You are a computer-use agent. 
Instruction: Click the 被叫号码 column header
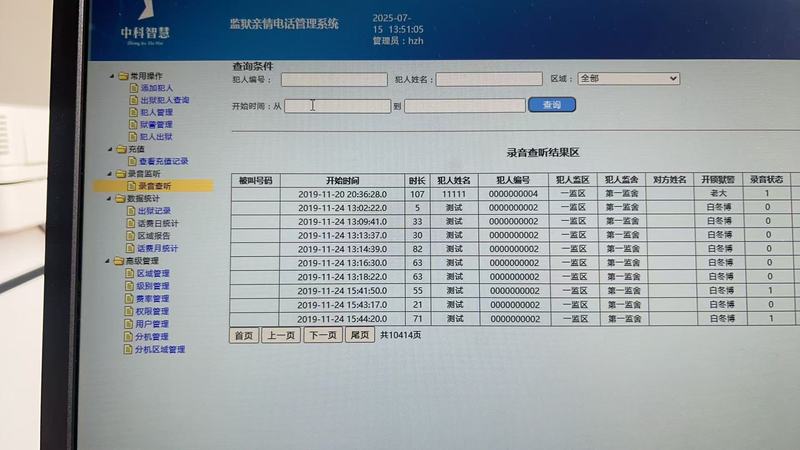click(x=256, y=181)
